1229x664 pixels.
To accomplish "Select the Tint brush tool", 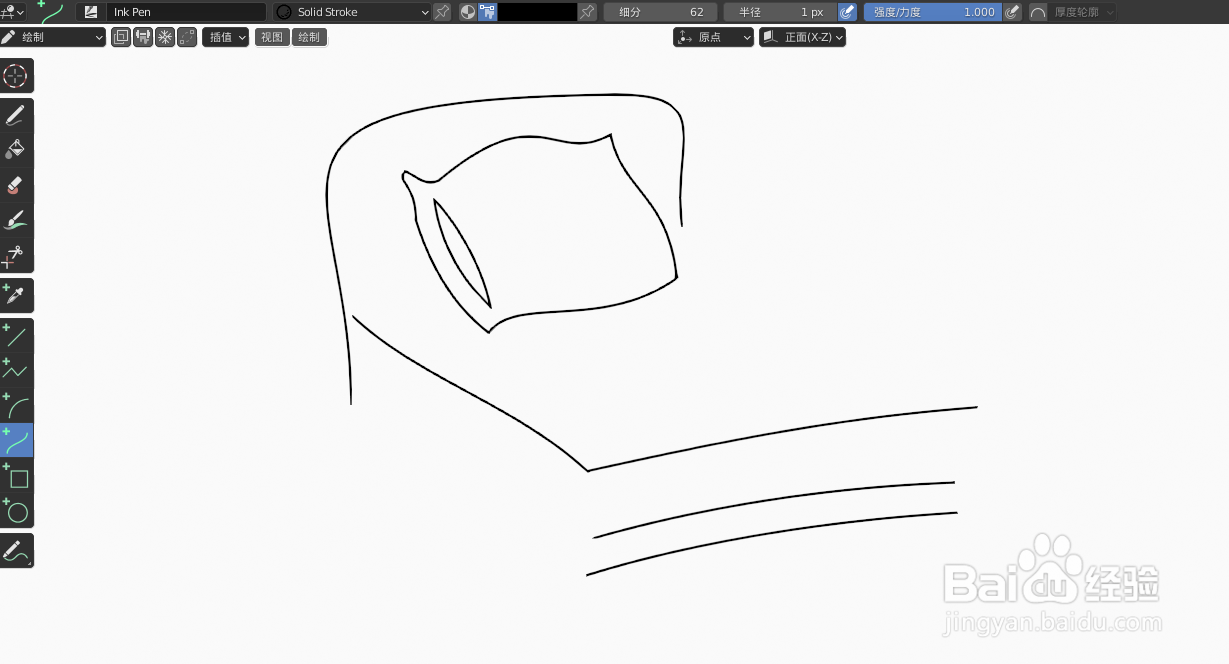I will click(x=16, y=221).
